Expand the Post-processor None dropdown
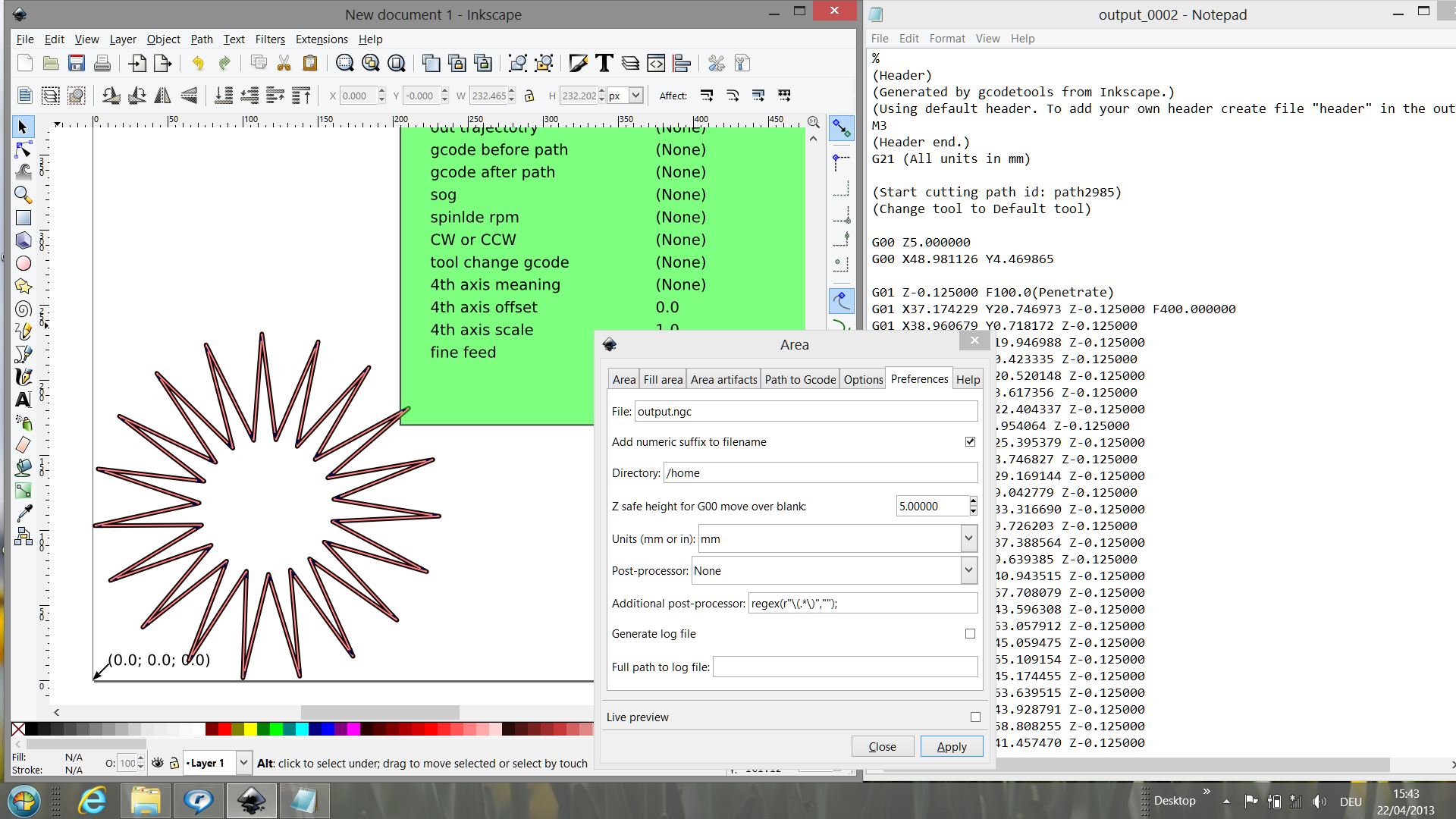Viewport: 1456px width, 819px height. [968, 570]
